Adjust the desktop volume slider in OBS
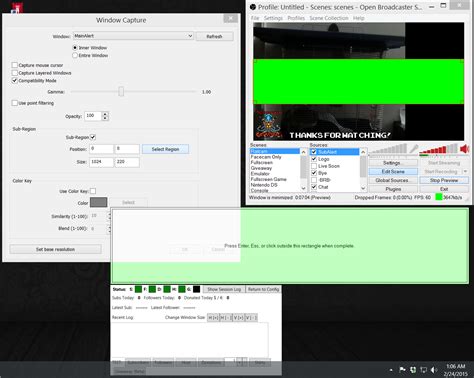The height and width of the screenshot is (378, 474). (439, 149)
